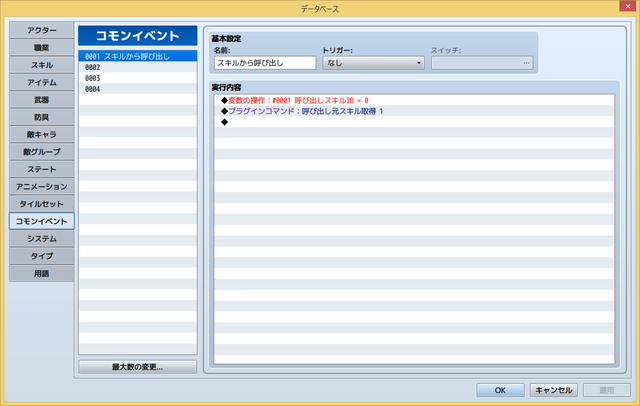Select the 変数の操作 command line
Screen dimensions: 640x406
point(414,100)
